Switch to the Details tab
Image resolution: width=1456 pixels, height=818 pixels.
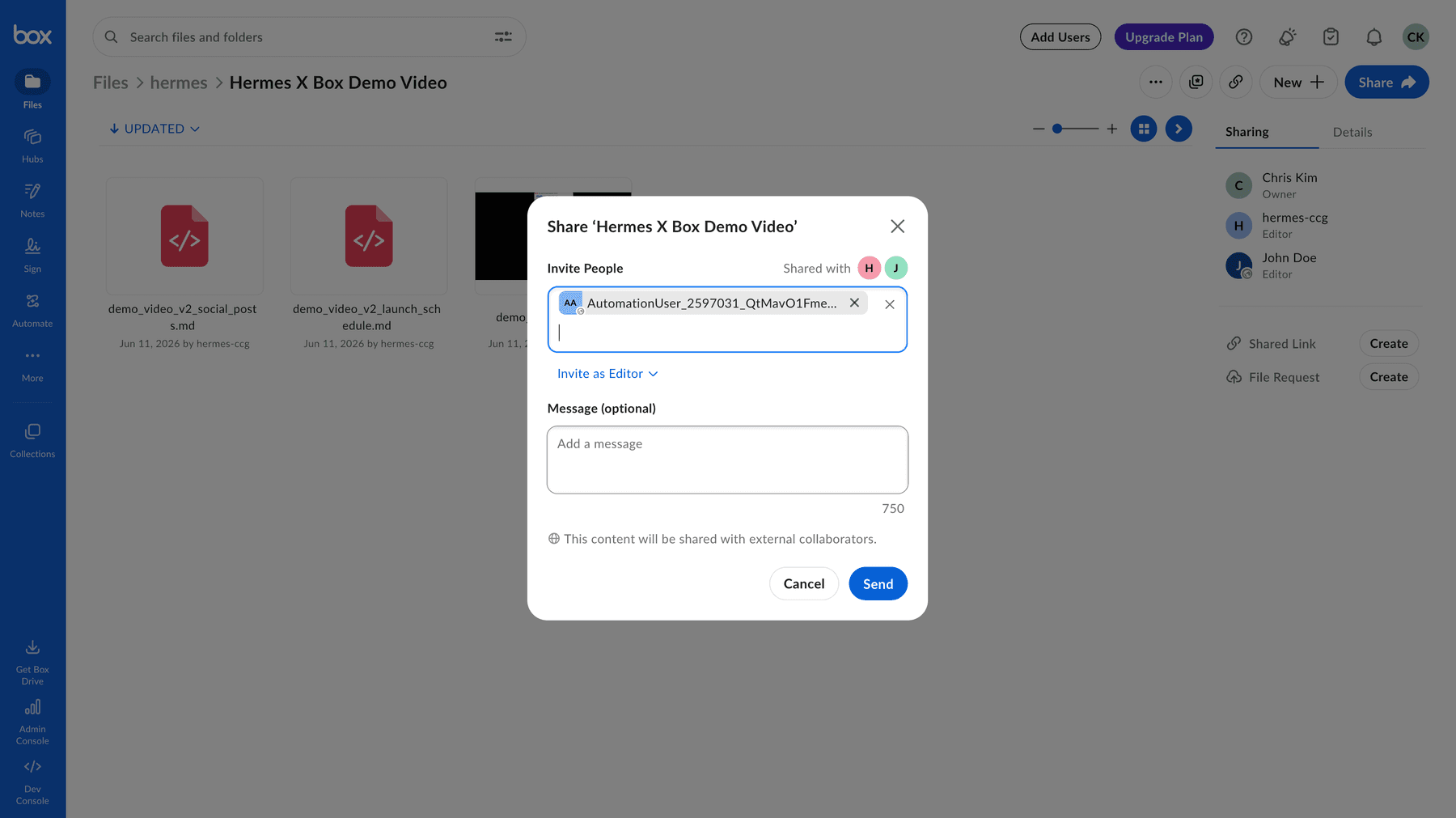pyautogui.click(x=1352, y=132)
